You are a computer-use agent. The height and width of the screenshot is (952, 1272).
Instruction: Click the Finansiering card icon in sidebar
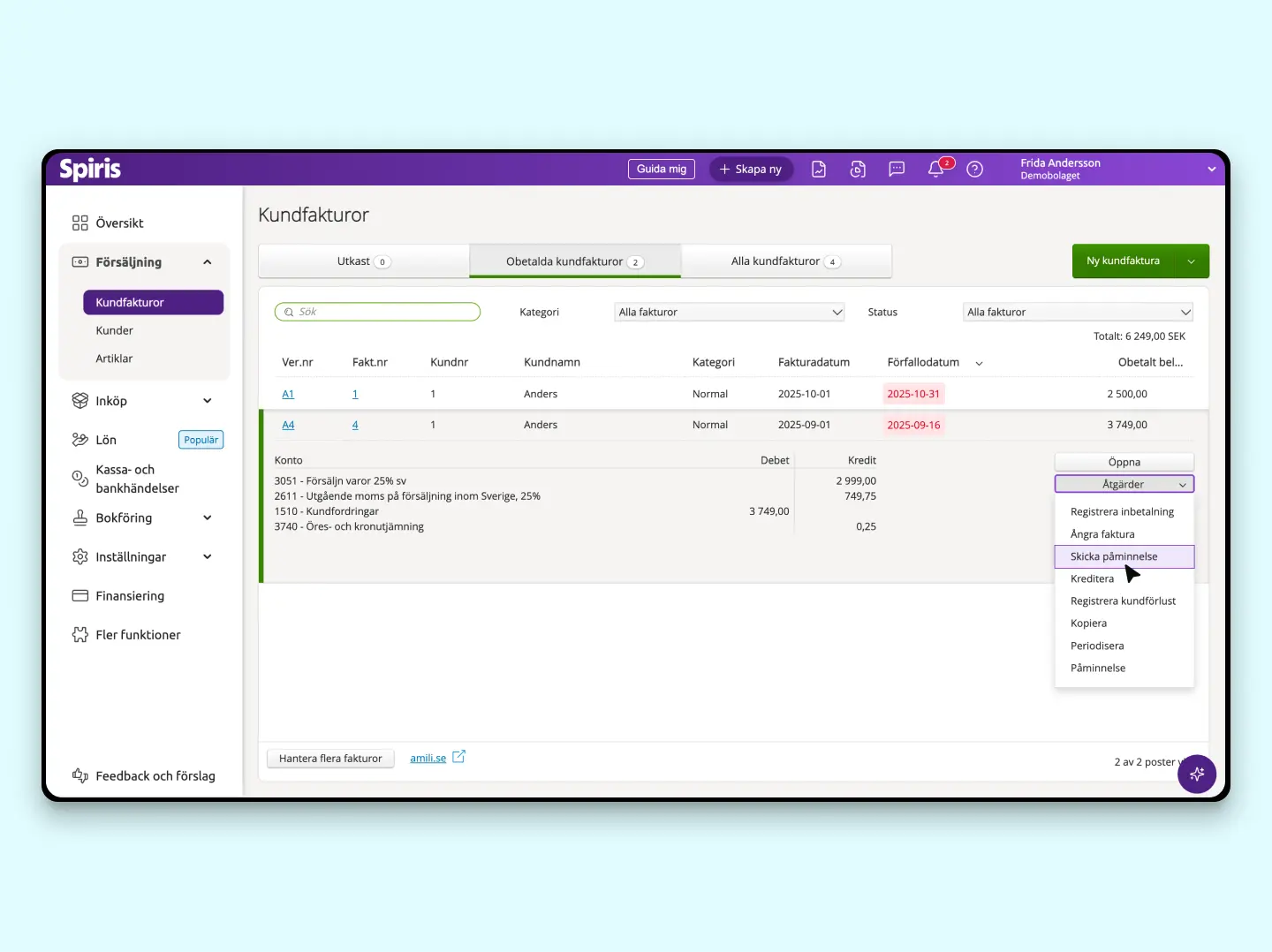(x=80, y=596)
